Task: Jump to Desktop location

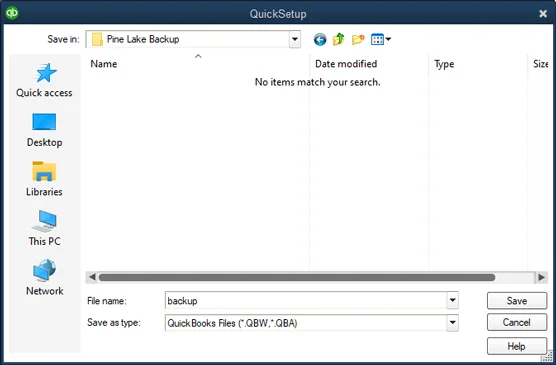Action: click(44, 130)
